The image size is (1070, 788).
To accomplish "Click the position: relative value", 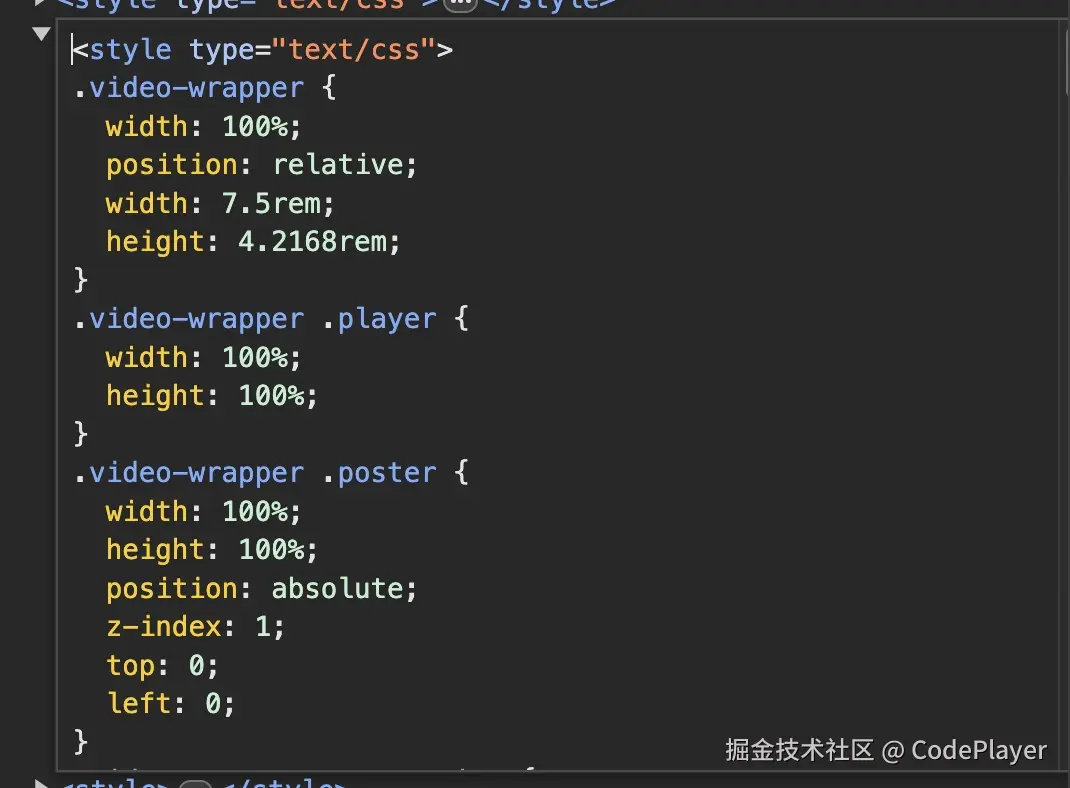I will pos(338,164).
